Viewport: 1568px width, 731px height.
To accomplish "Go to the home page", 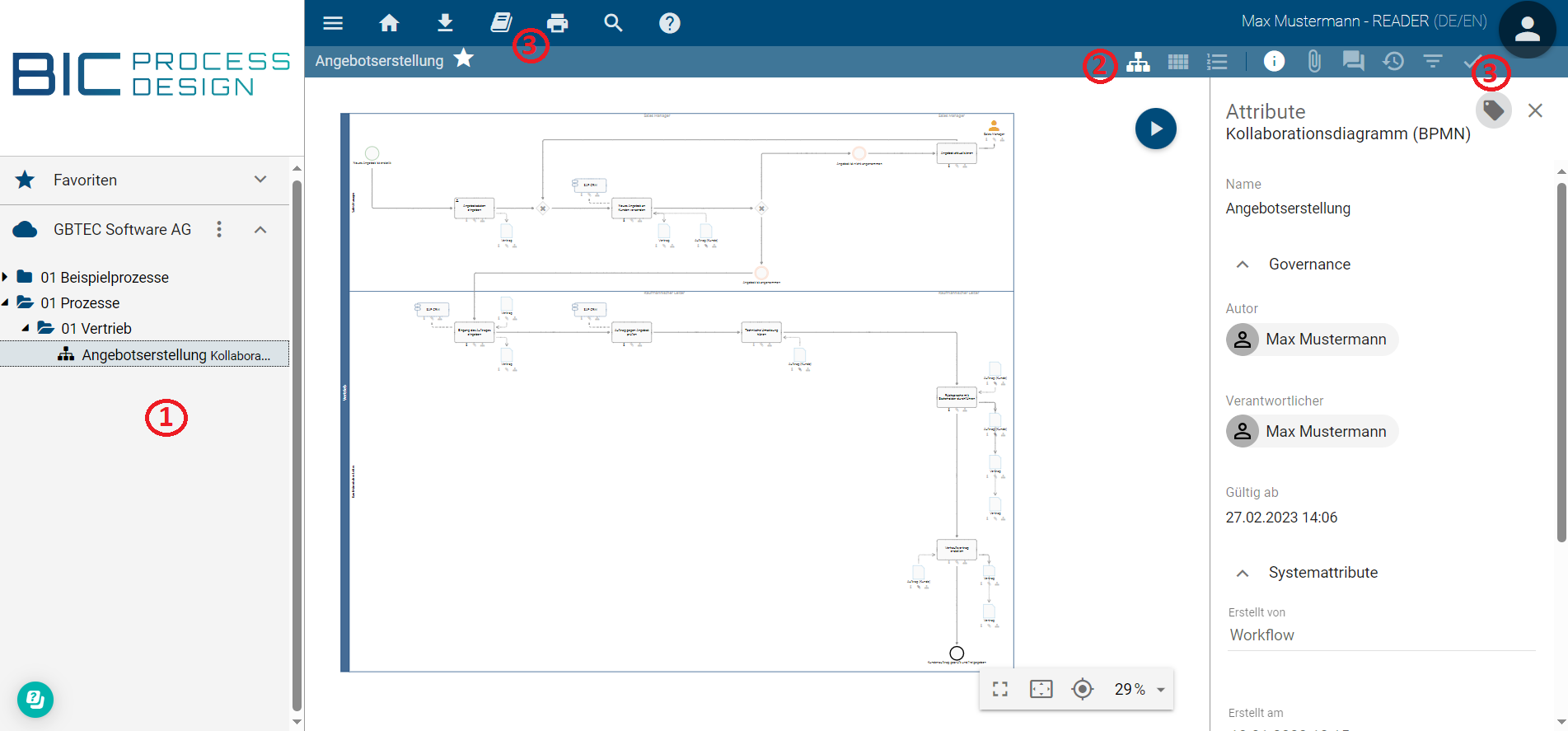I will click(x=389, y=23).
